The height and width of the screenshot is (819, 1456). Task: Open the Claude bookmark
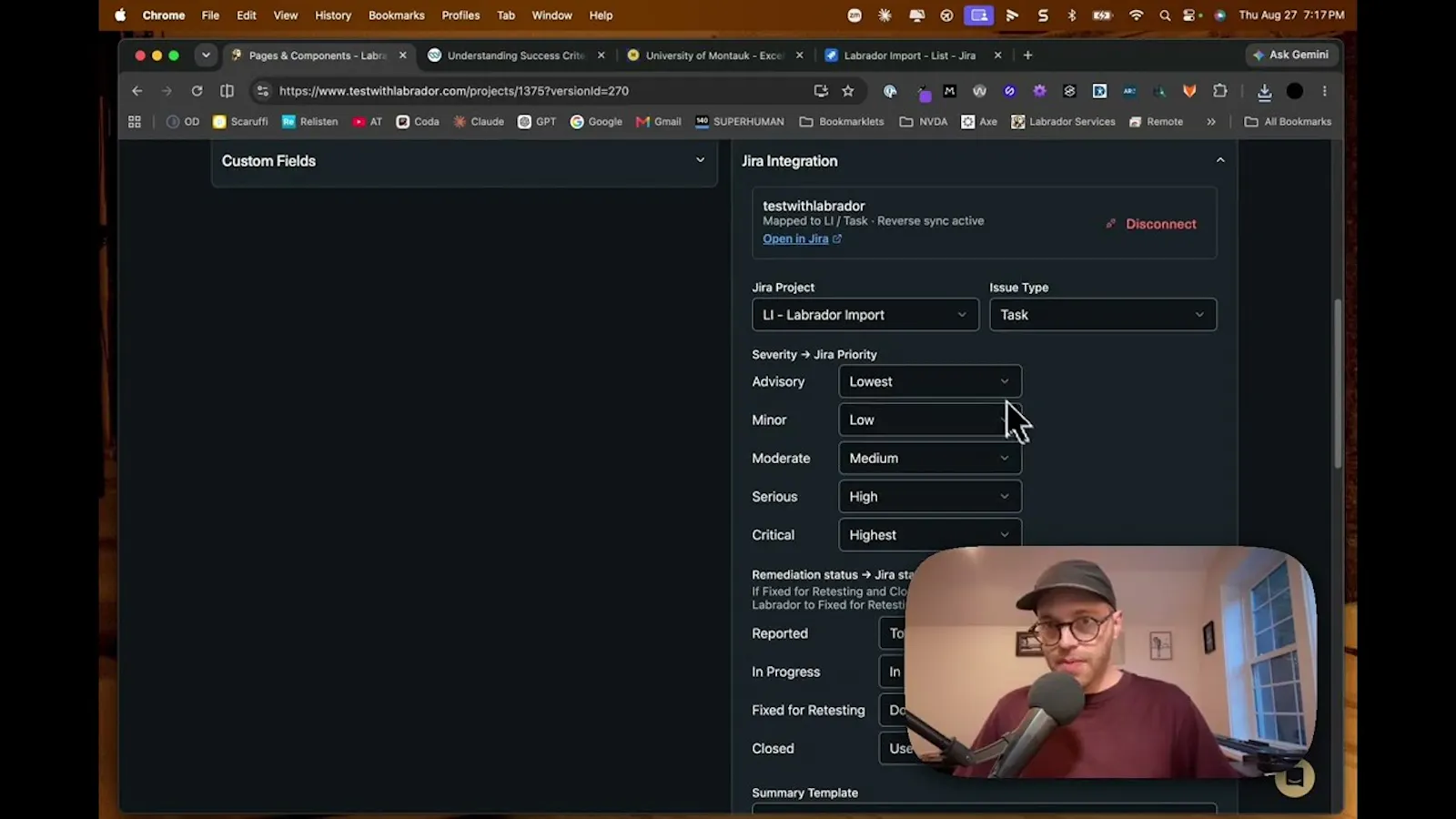pyautogui.click(x=479, y=121)
